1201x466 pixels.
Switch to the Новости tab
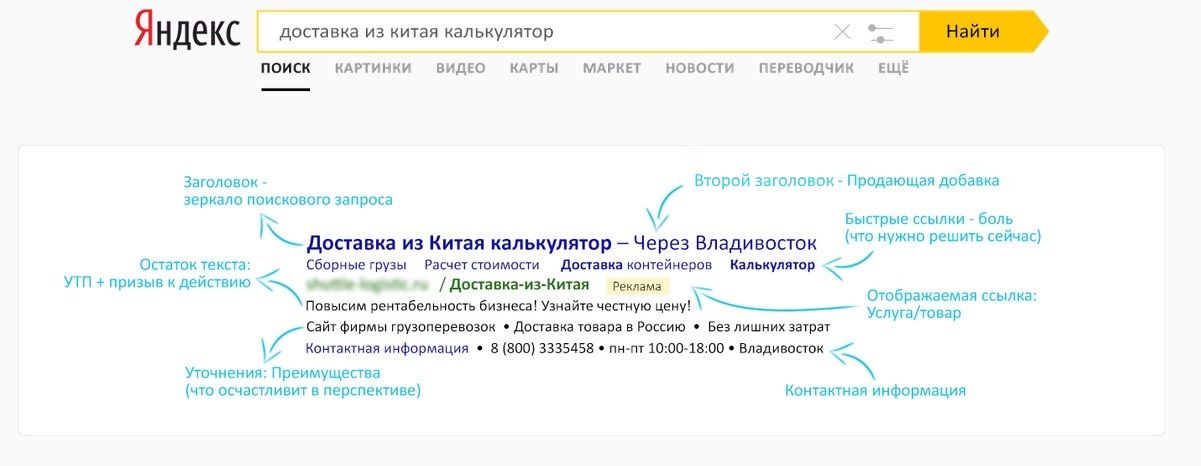coord(699,68)
